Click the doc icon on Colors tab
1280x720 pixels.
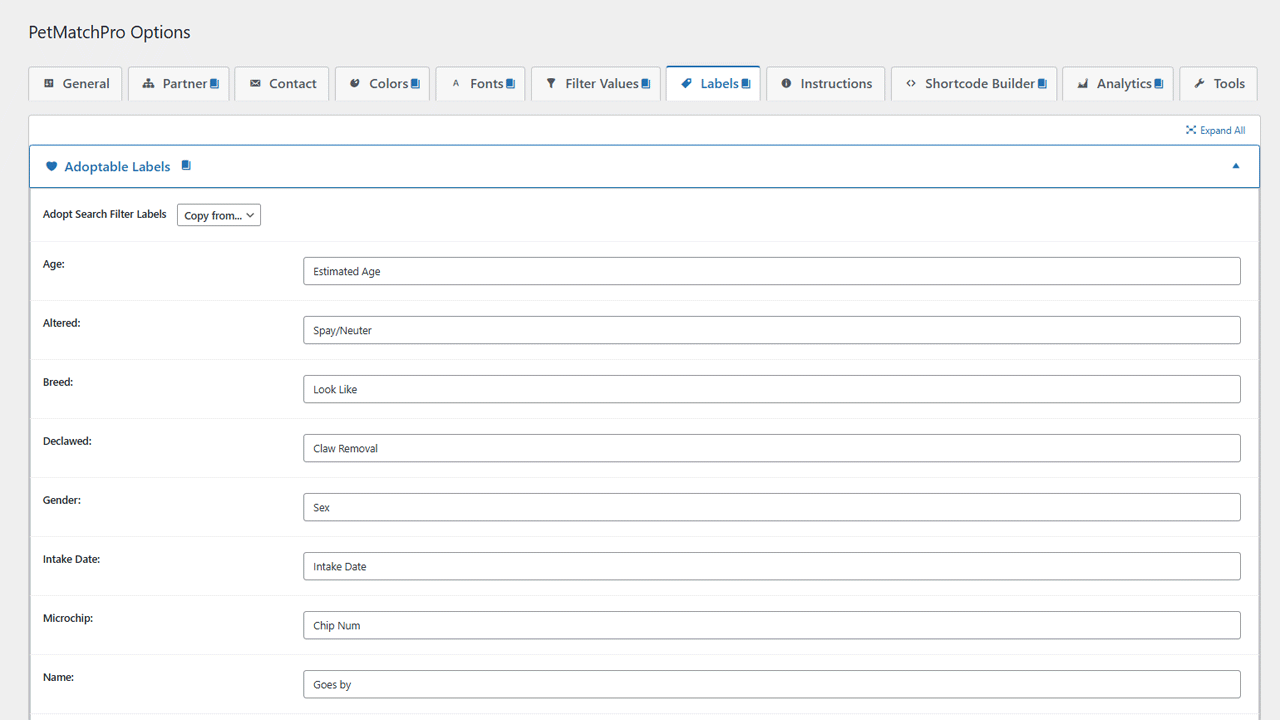coord(414,84)
